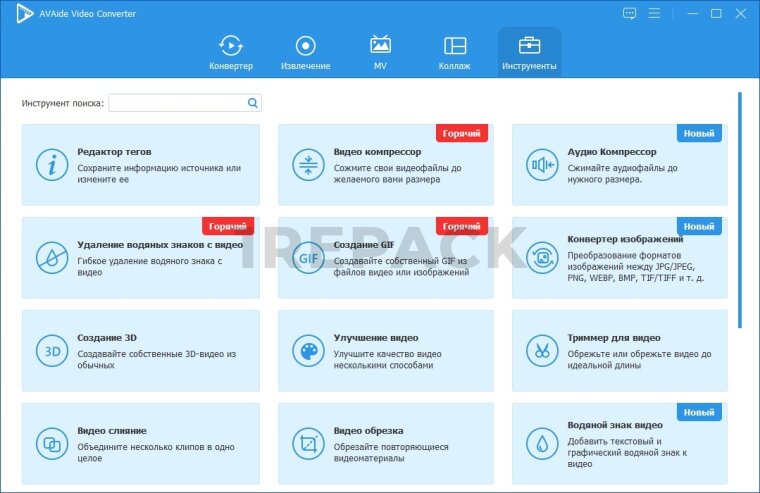Click the Водяной знак видео icon
This screenshot has height=493, width=760.
coord(542,444)
